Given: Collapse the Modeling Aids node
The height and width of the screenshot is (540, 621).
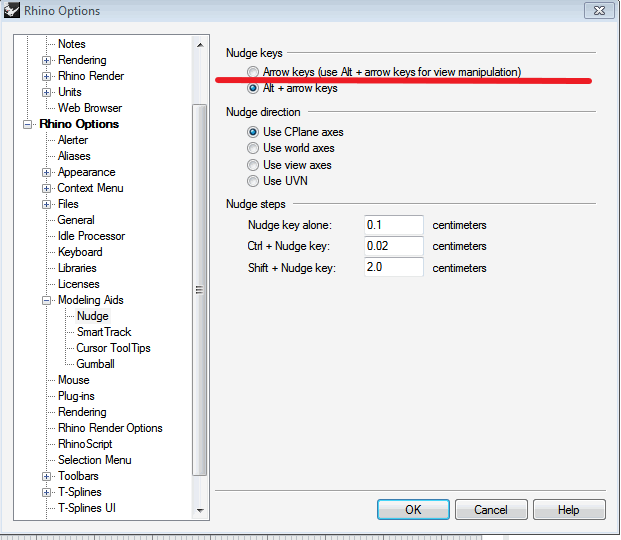Looking at the screenshot, I should point(46,300).
